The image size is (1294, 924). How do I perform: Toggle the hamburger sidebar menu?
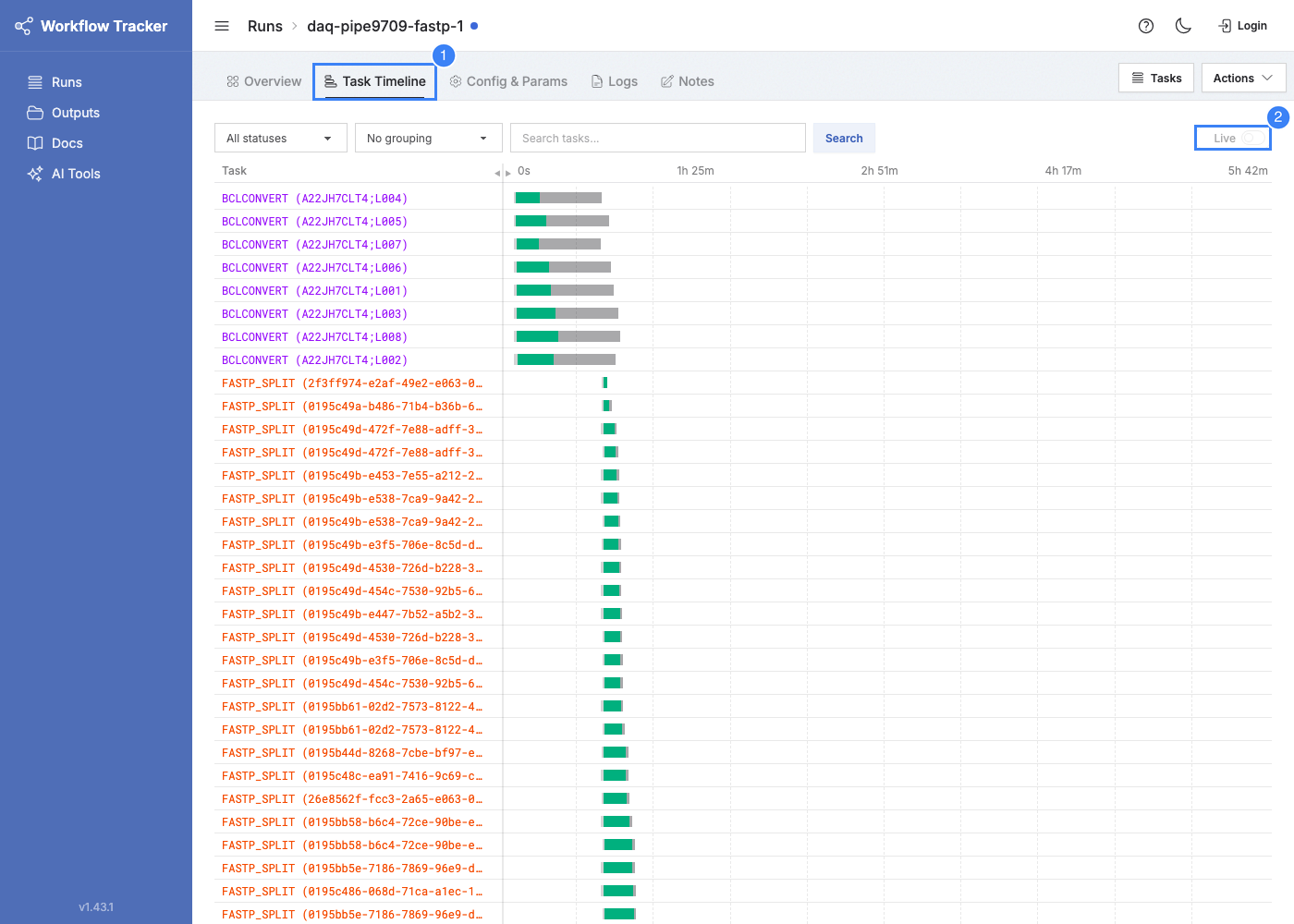tap(222, 26)
